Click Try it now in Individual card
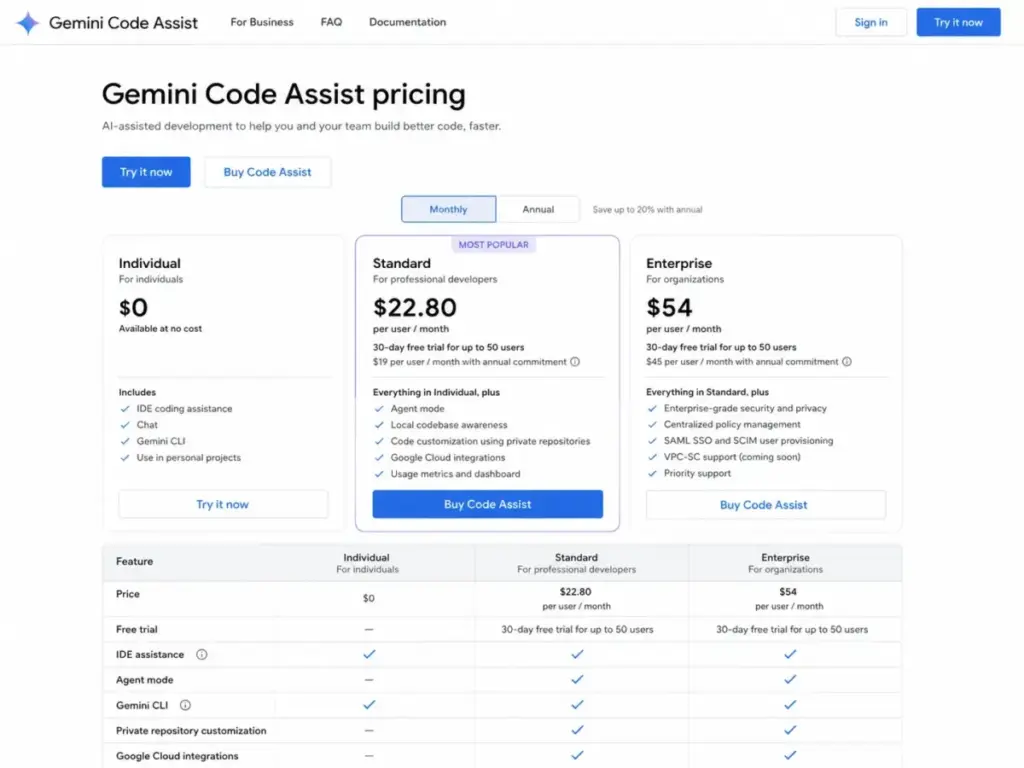 223,504
